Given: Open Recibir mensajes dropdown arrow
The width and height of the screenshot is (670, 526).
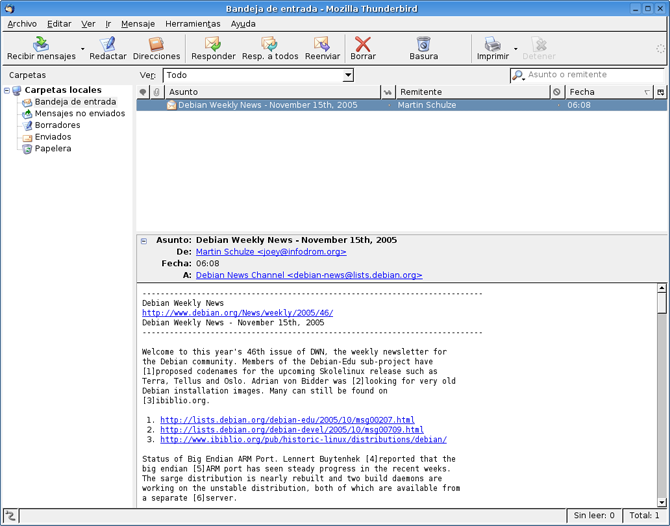Looking at the screenshot, I should click(82, 49).
